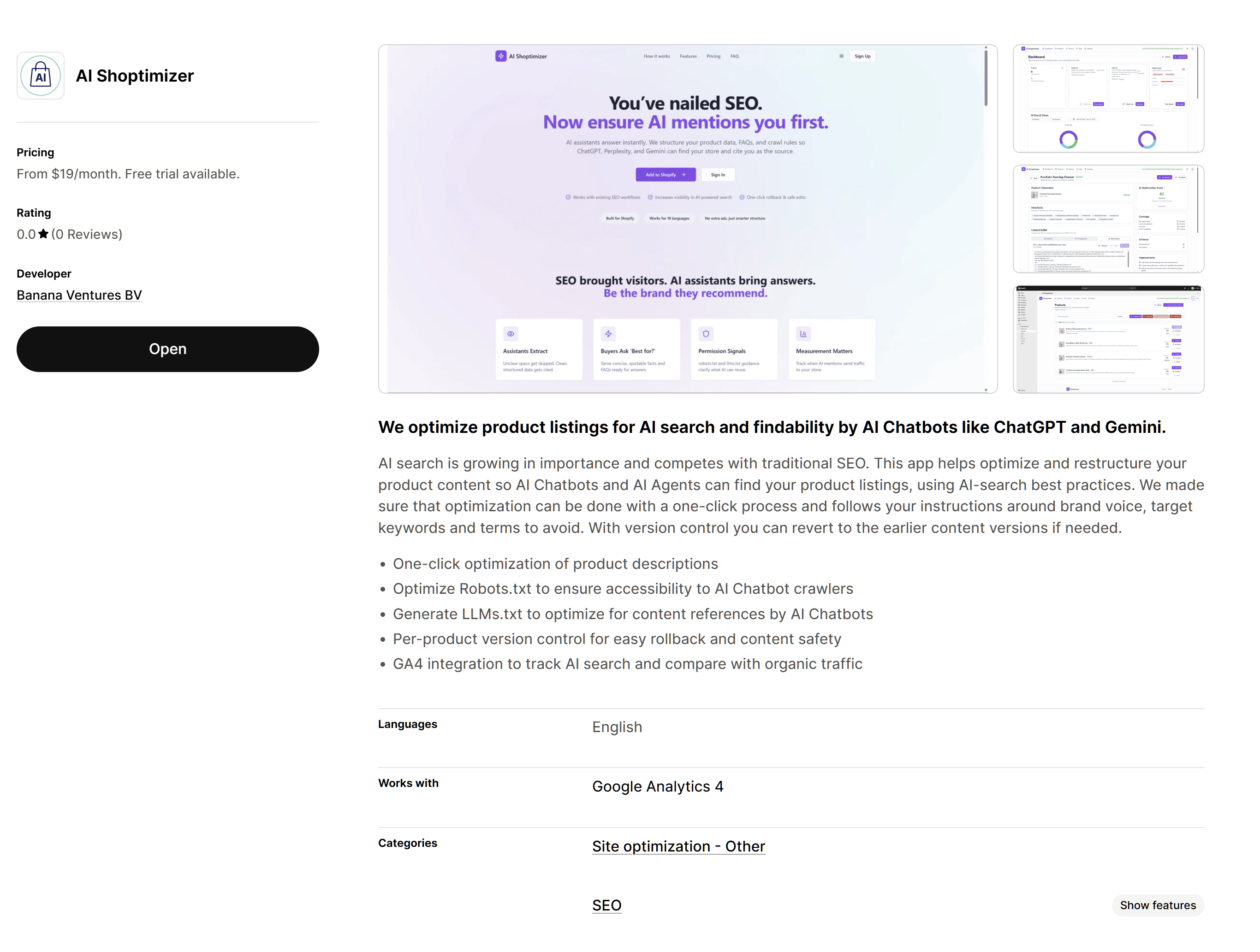Click the Measurement Matters bar chart icon
Screen dimensions: 1260x952
tap(802, 334)
